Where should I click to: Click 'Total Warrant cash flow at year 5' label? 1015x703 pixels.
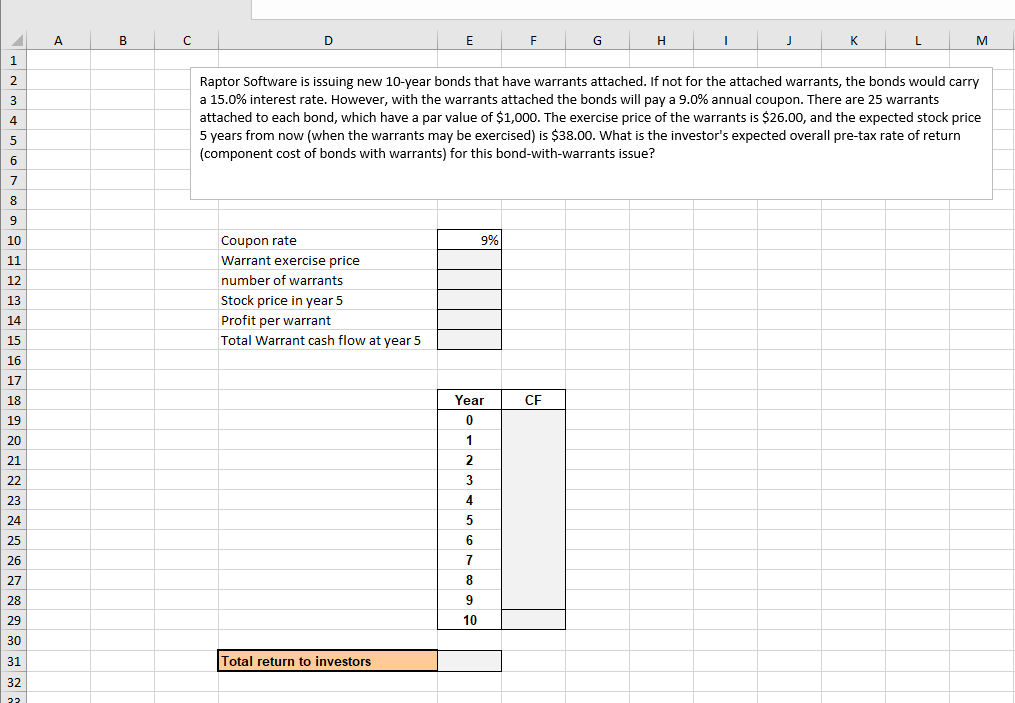pyautogui.click(x=320, y=340)
